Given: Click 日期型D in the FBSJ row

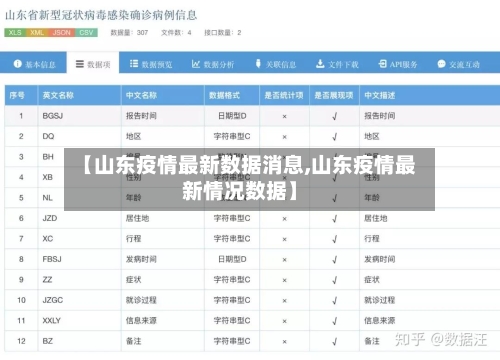Looking at the screenshot, I should (x=232, y=259).
